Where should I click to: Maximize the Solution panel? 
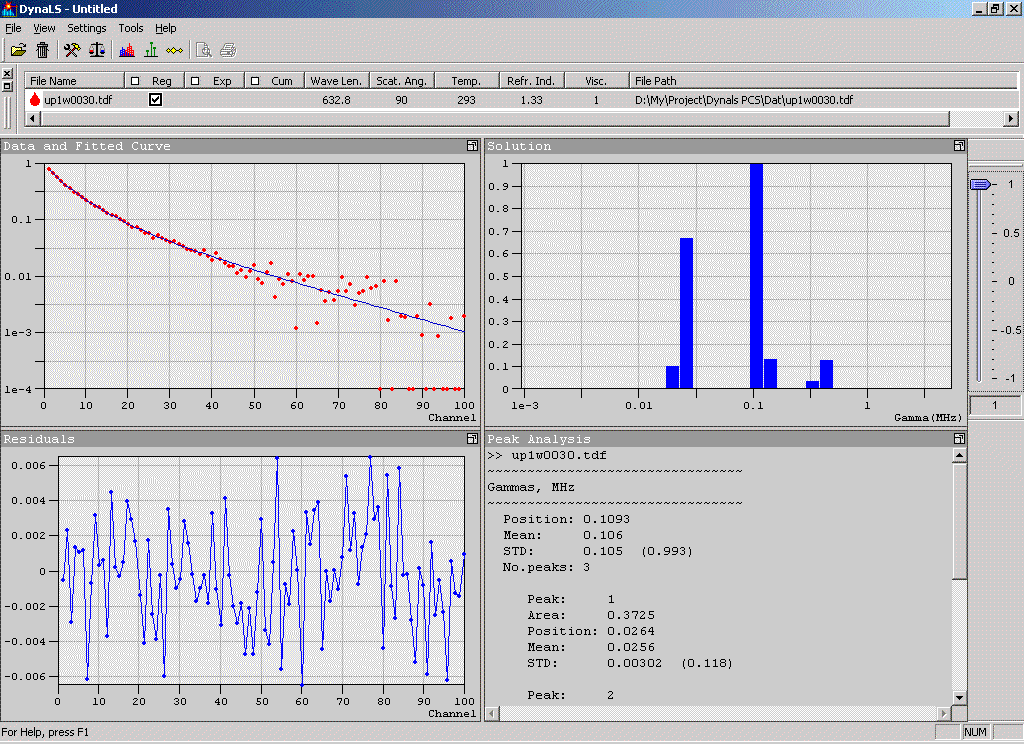(959, 146)
